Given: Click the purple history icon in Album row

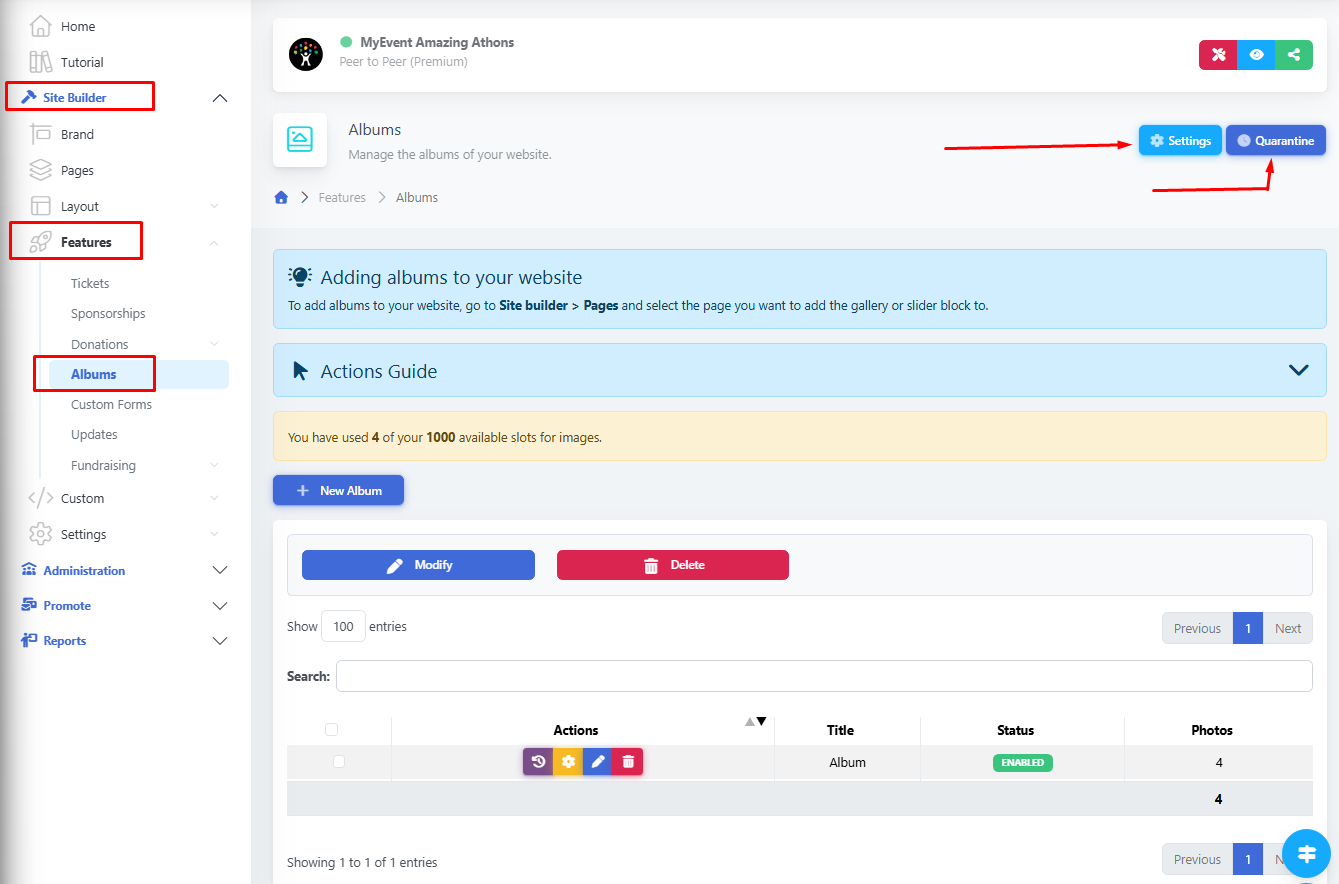Looking at the screenshot, I should point(538,762).
